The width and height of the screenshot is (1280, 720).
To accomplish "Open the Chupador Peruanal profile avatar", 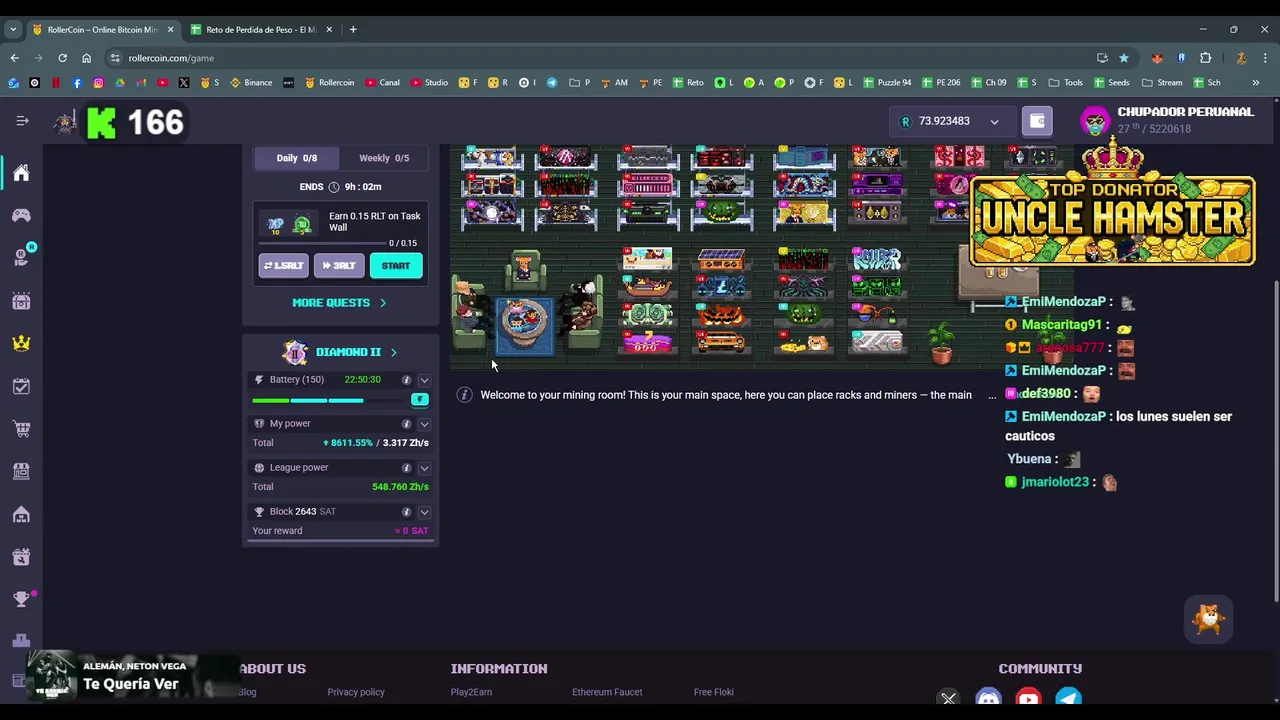I will coord(1096,121).
